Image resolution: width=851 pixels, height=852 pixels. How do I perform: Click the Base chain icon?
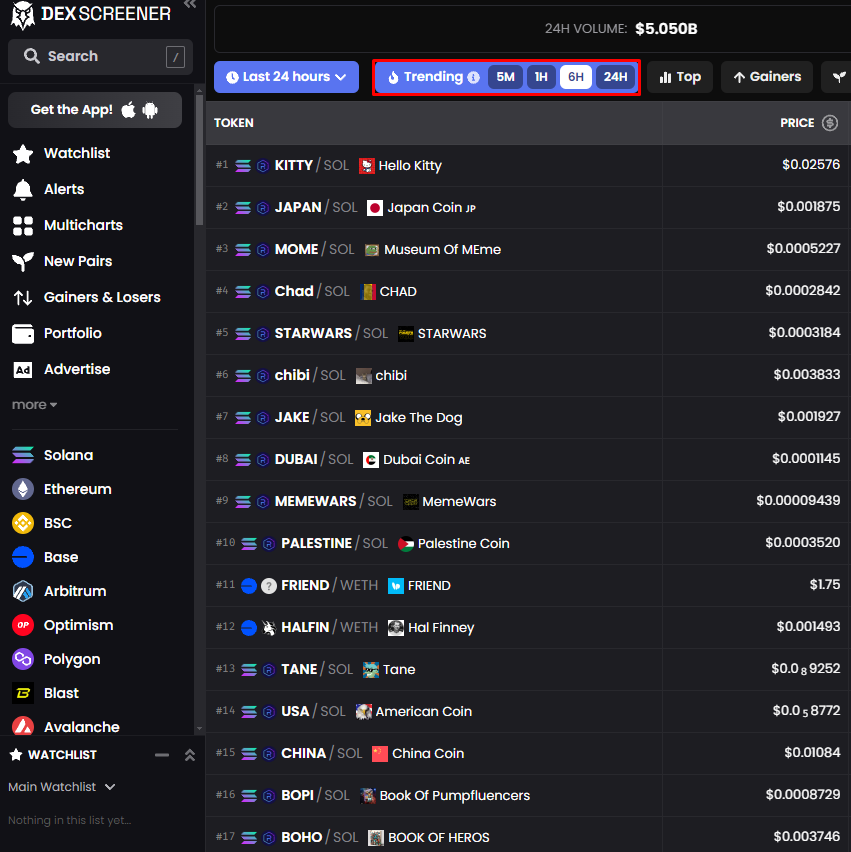pyautogui.click(x=21, y=557)
